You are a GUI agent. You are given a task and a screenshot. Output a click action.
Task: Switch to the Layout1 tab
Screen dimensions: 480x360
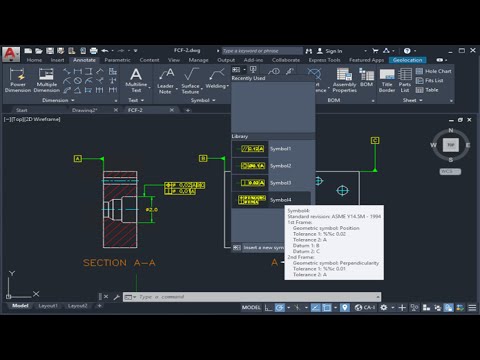click(48, 306)
